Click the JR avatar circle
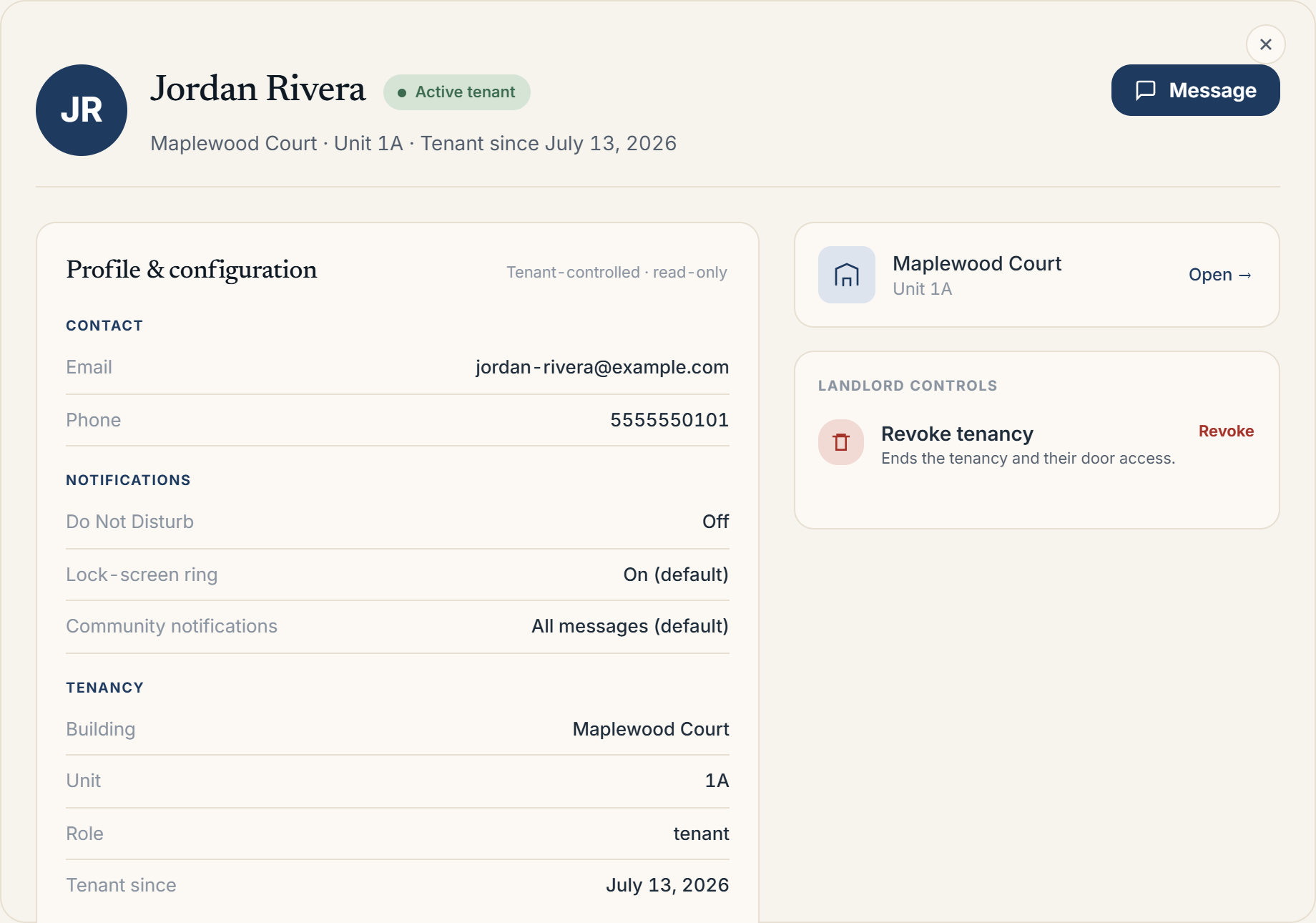This screenshot has width=1316, height=923. pos(82,110)
